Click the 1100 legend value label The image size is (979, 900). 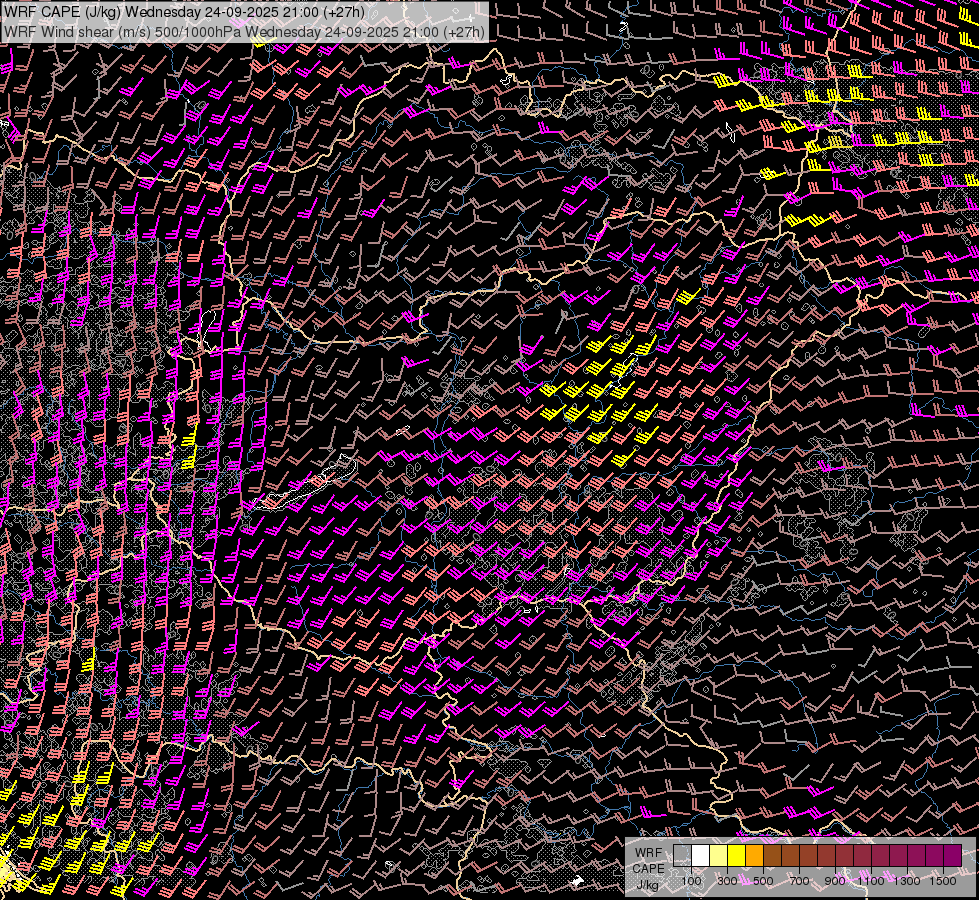click(871, 881)
